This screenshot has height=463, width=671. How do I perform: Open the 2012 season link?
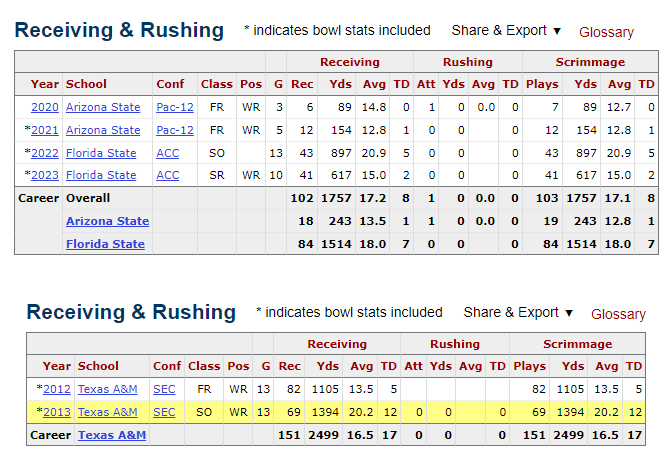[x=57, y=389]
